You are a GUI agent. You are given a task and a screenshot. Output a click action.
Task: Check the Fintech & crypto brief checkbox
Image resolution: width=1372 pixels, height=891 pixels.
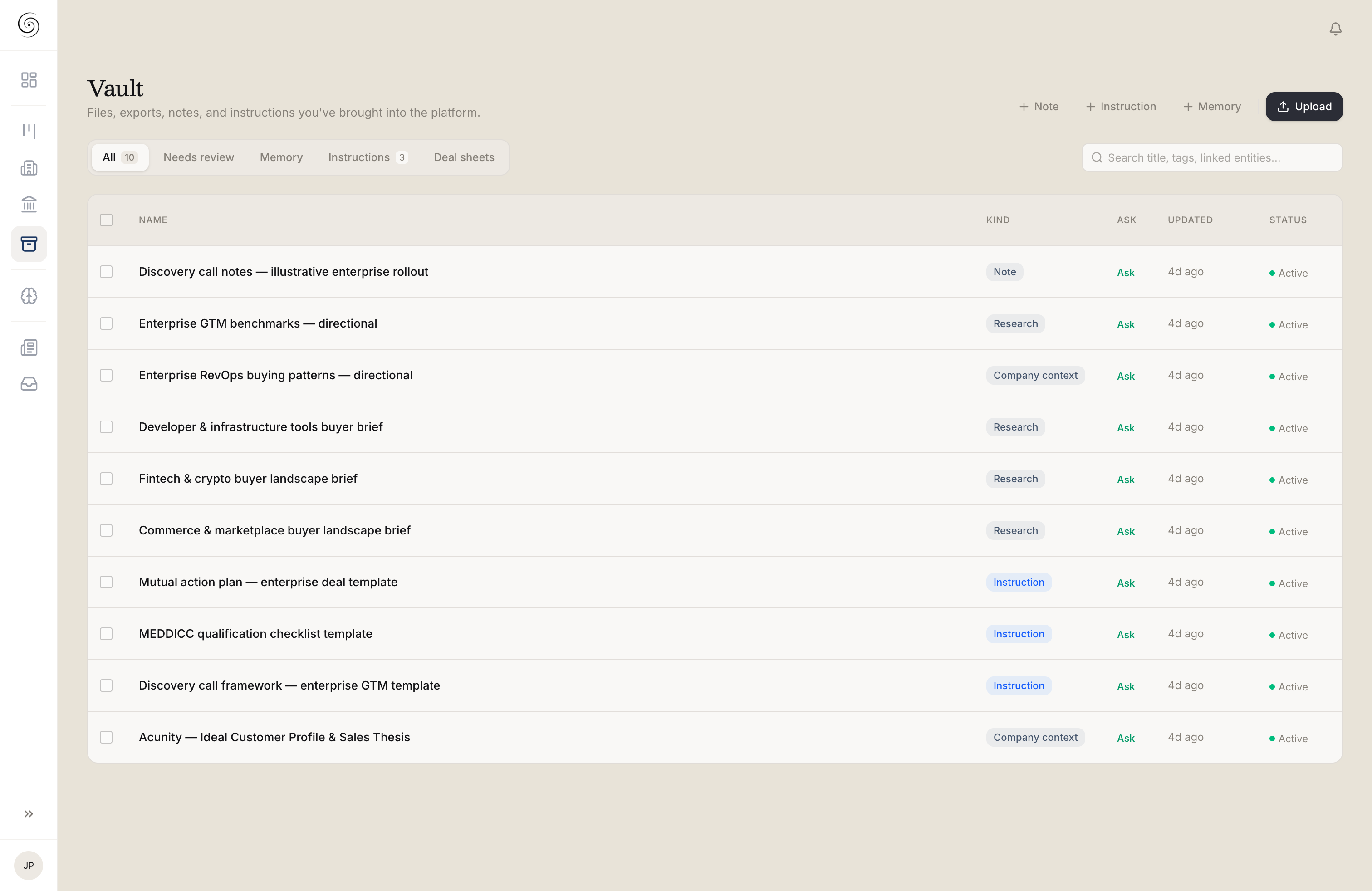click(x=106, y=478)
